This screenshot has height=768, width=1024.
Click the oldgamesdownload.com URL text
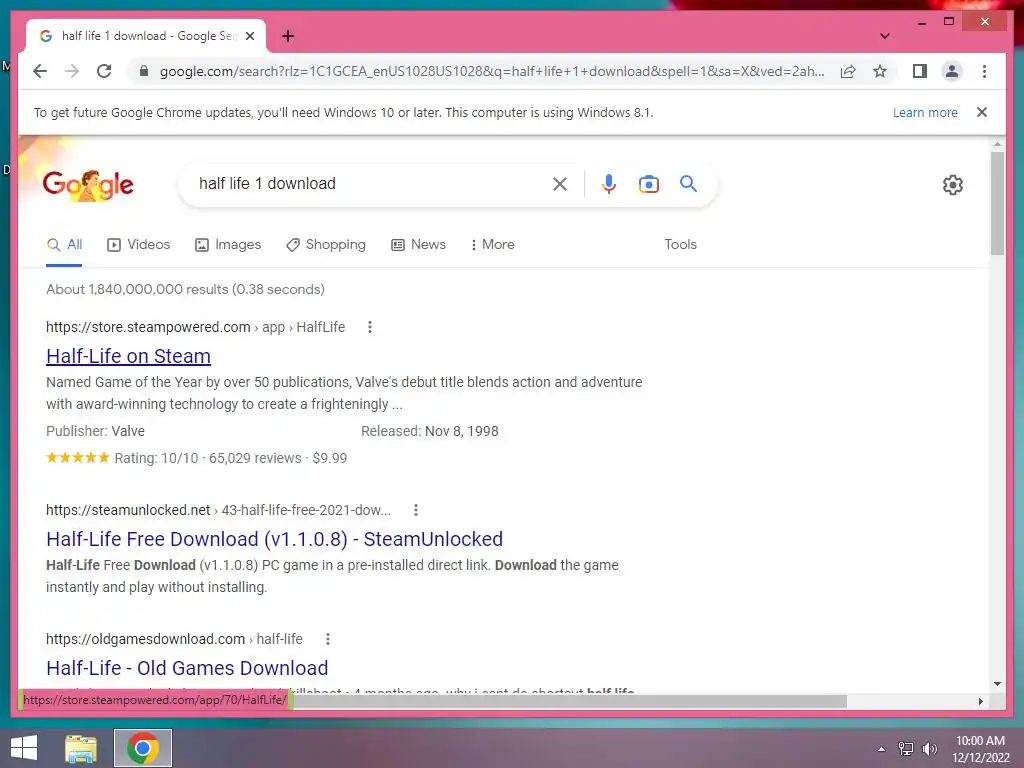click(x=174, y=639)
